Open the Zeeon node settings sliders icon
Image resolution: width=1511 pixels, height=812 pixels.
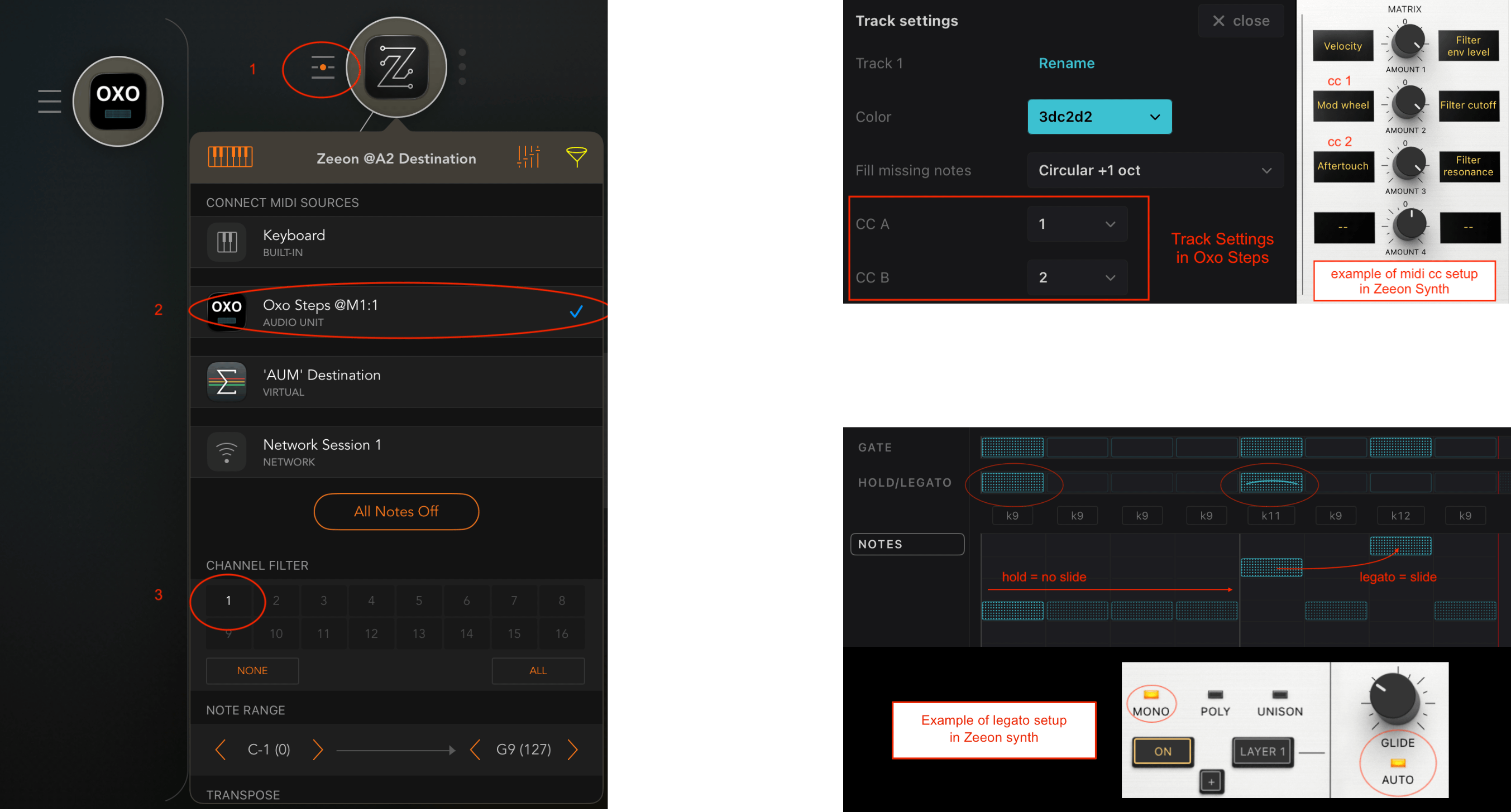(x=323, y=68)
